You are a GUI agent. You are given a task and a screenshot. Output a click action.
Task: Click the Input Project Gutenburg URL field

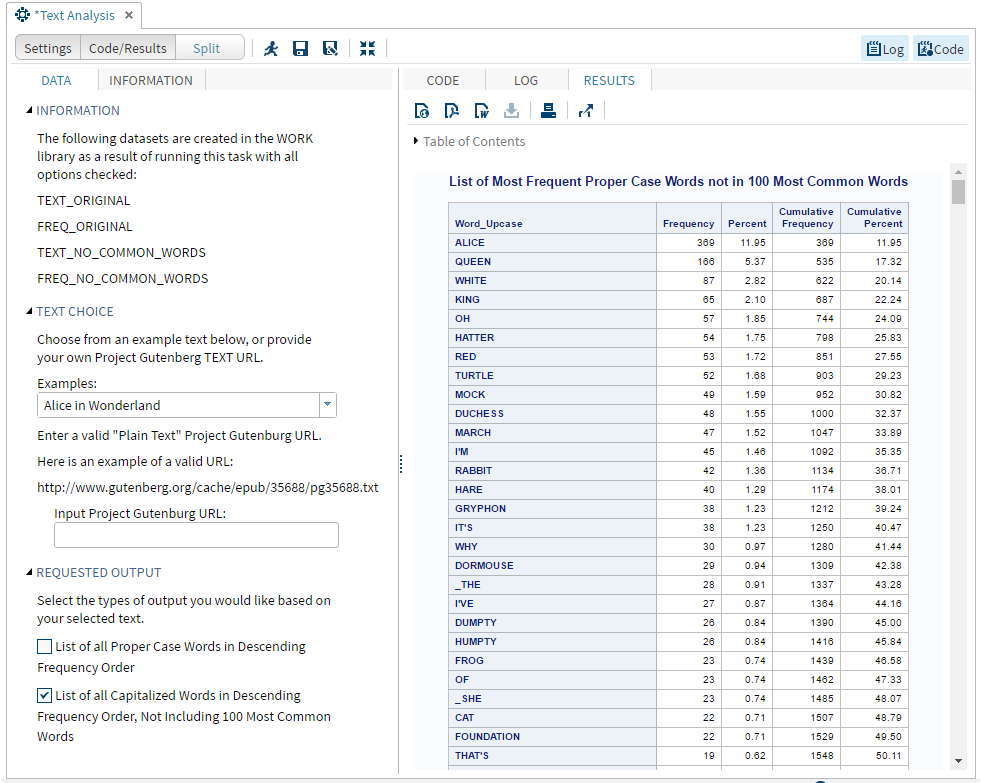(x=196, y=535)
